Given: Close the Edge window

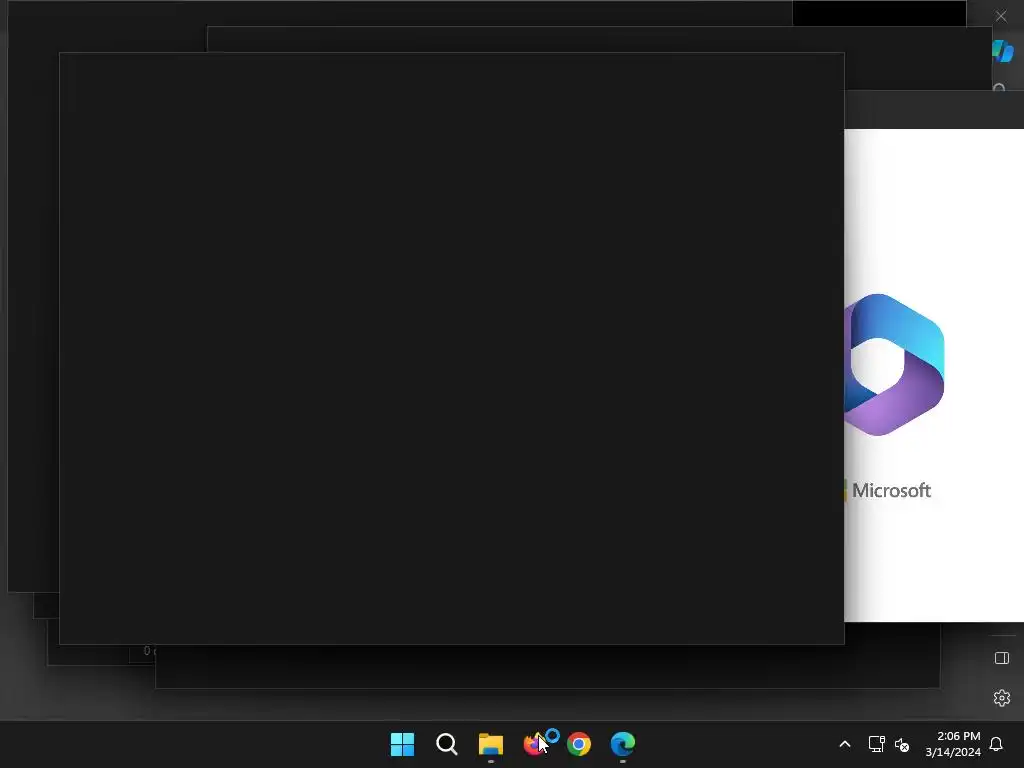Looking at the screenshot, I should (1001, 16).
